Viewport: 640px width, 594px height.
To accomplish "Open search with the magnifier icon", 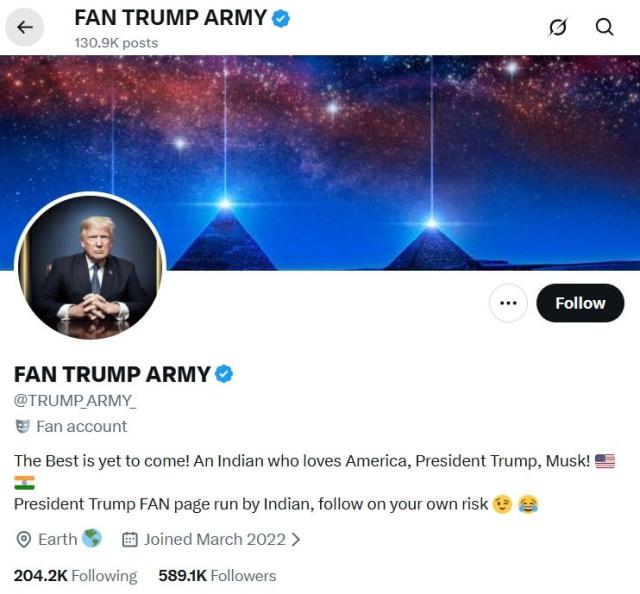I will click(604, 28).
